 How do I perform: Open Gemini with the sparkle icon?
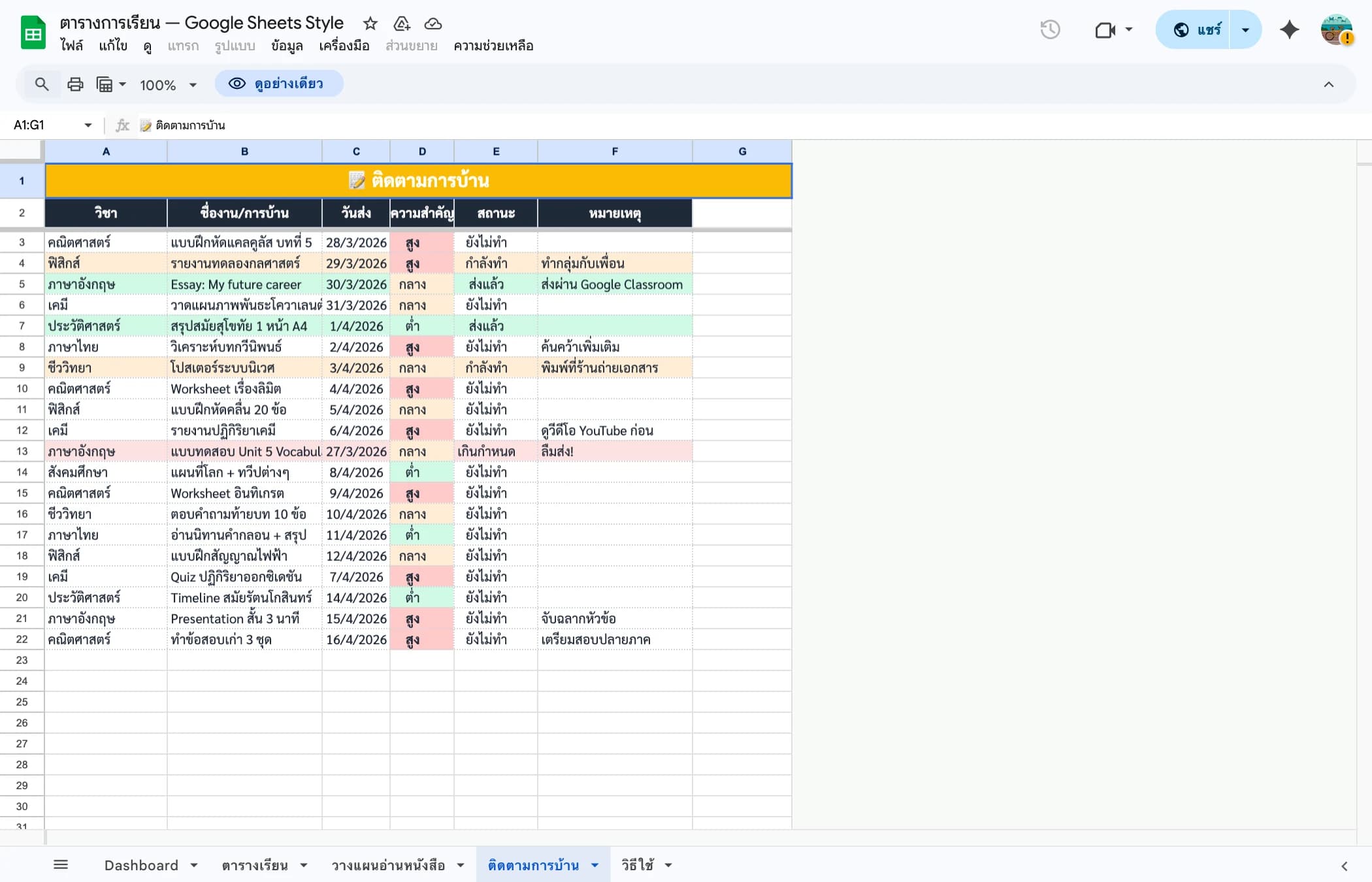[1289, 29]
